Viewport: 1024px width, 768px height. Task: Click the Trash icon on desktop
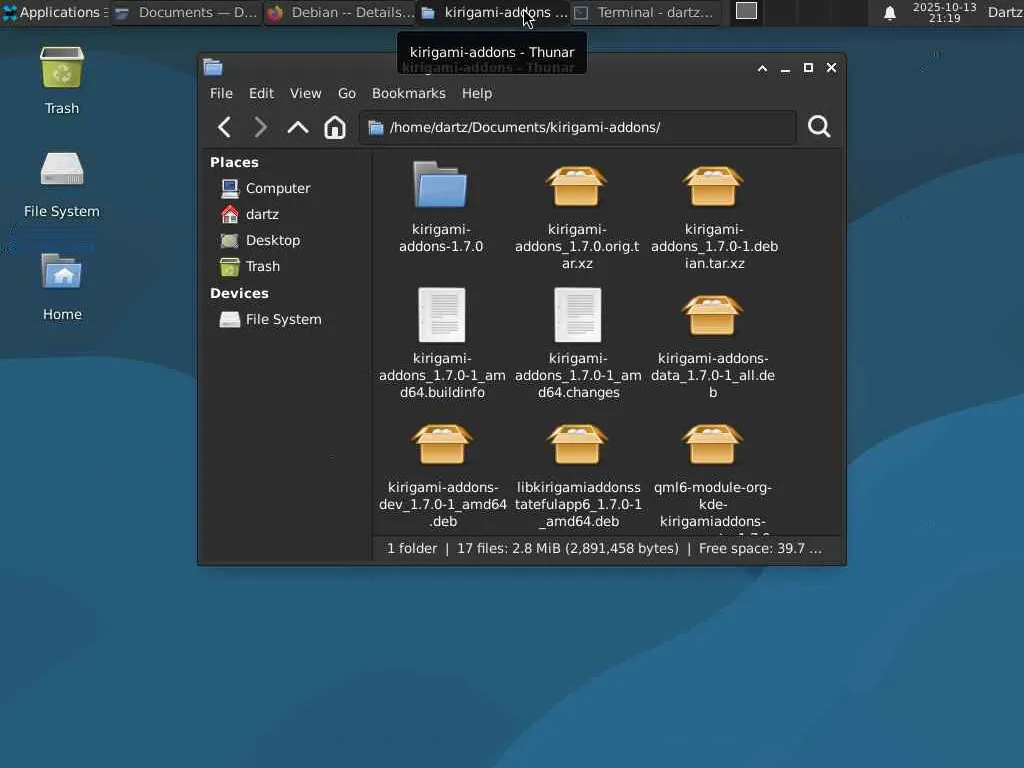click(62, 68)
